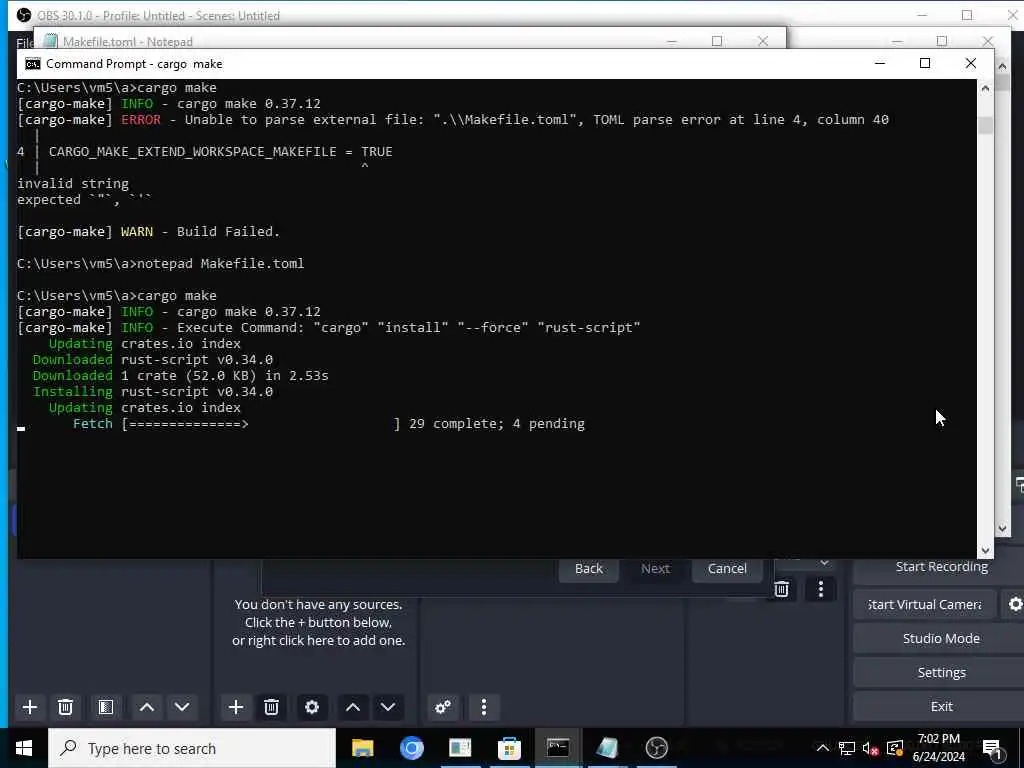
Task: Open source properties gear in the Sources toolbar
Action: pyautogui.click(x=312, y=707)
